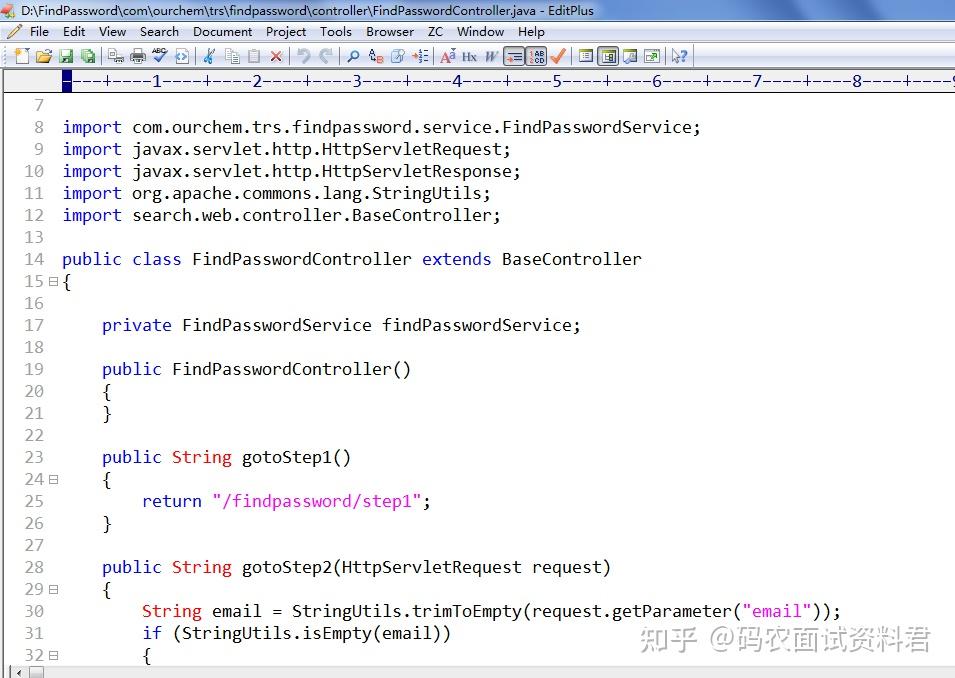Click "findPasswordService;" on line 17
Viewport: 955px width, 678px height.
tap(481, 325)
